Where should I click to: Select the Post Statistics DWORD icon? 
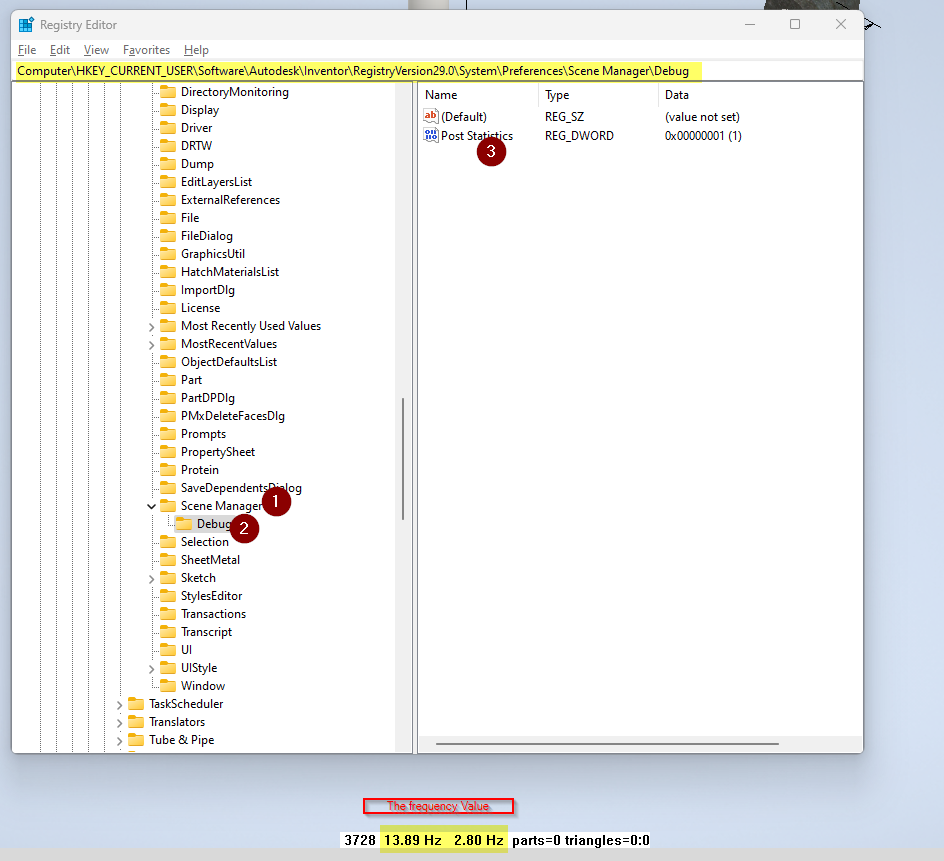coord(430,135)
